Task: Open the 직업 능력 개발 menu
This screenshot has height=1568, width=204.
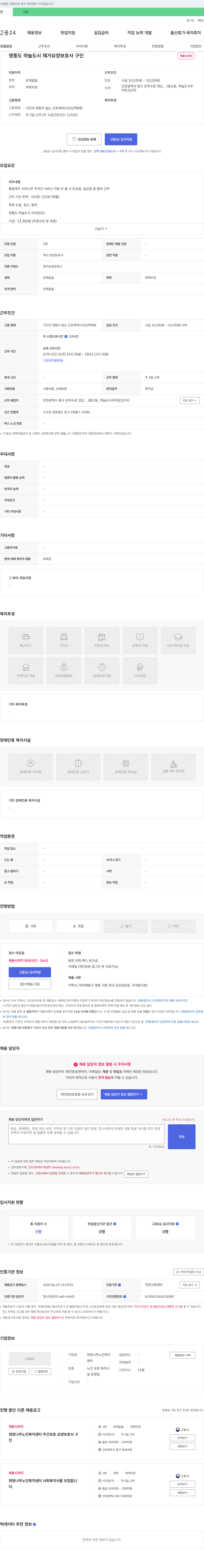Action: (x=139, y=33)
